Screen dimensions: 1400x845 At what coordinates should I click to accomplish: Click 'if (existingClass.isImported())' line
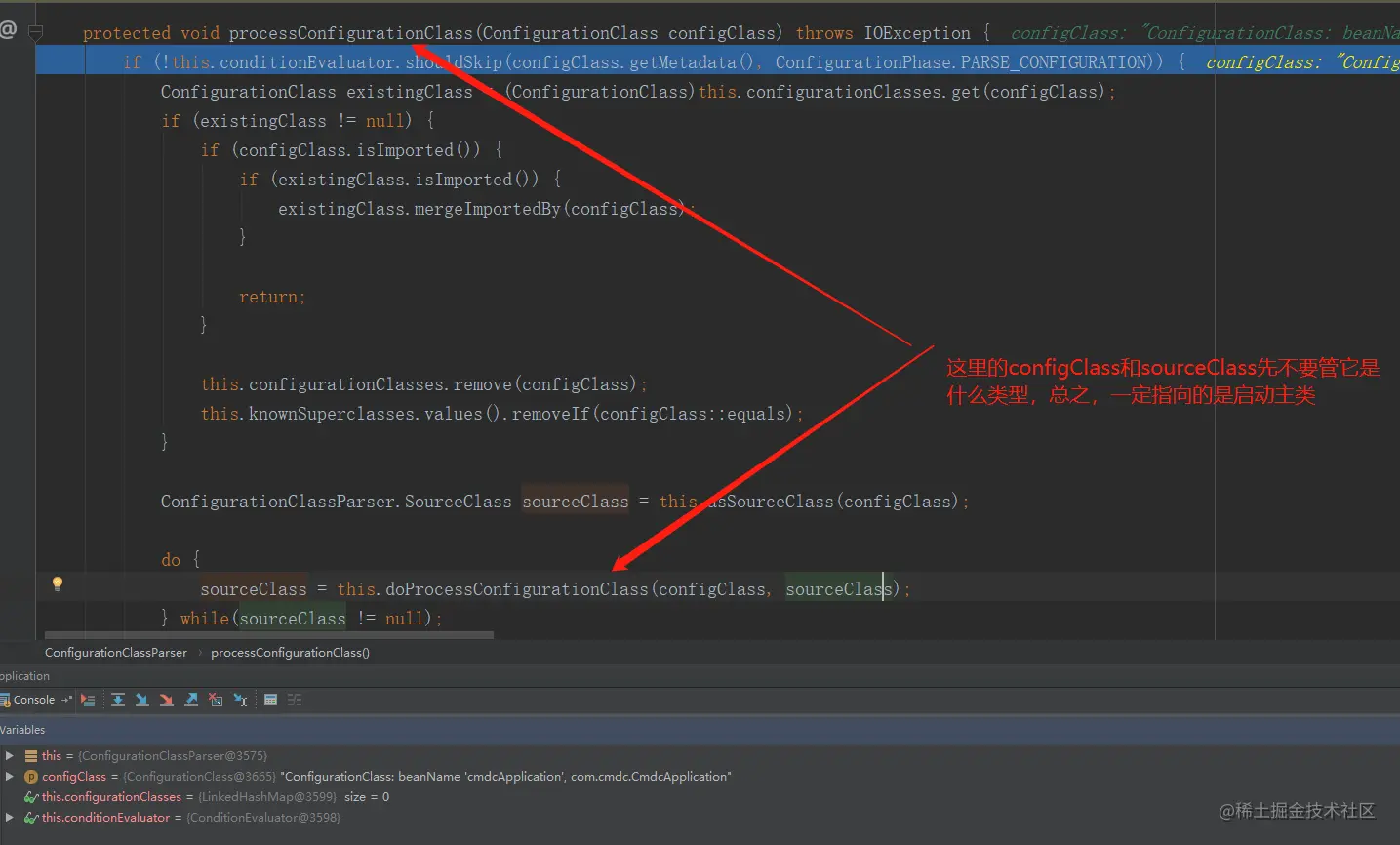(390, 180)
